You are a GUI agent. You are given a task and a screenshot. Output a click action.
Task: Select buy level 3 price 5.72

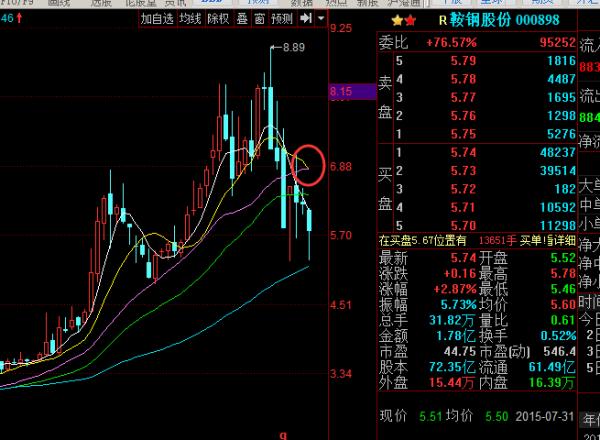tap(463, 189)
